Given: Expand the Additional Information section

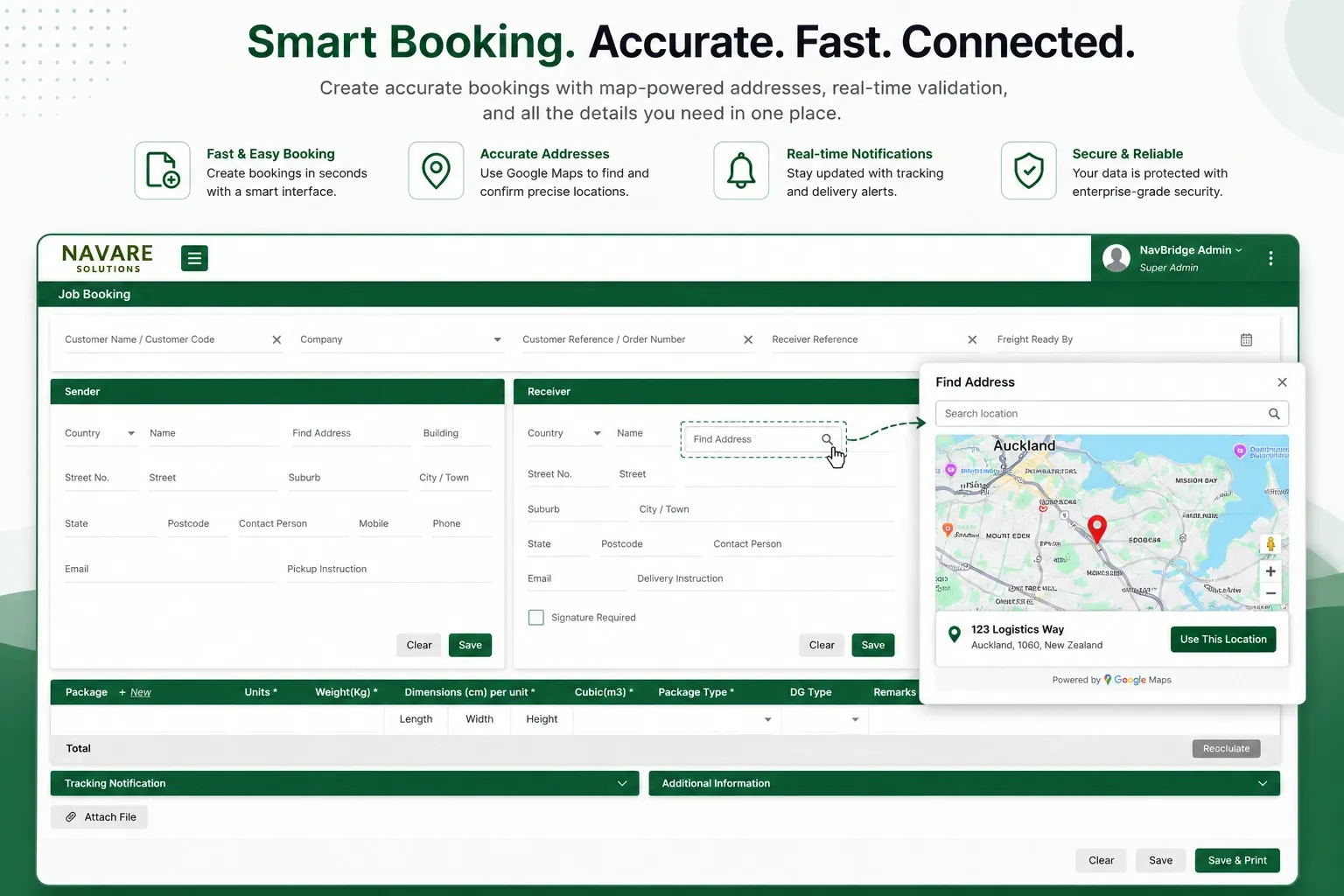Looking at the screenshot, I should click(964, 783).
